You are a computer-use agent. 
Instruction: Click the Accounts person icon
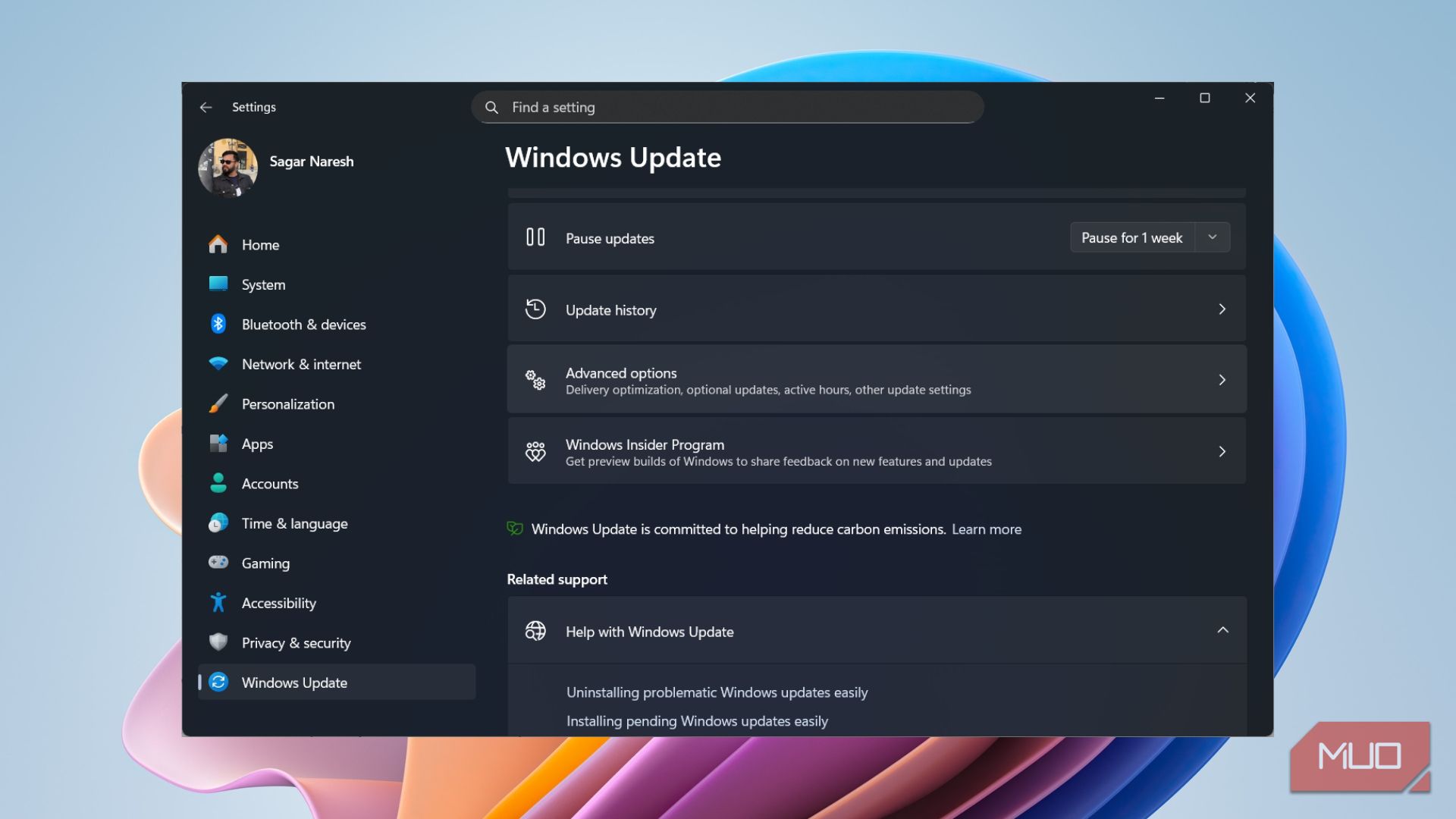coord(218,483)
